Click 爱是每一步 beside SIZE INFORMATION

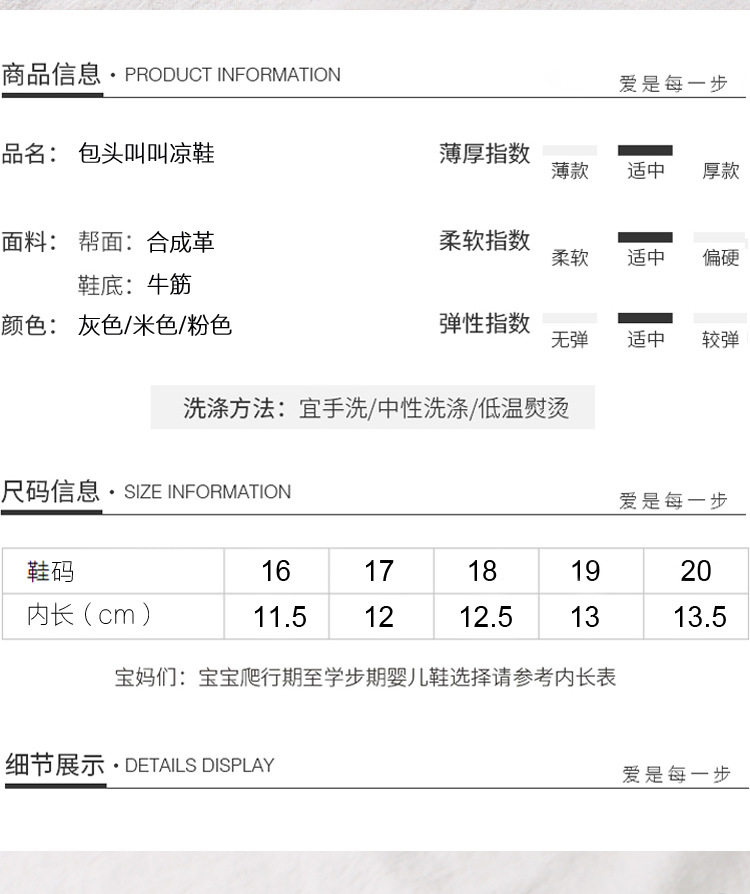673,501
